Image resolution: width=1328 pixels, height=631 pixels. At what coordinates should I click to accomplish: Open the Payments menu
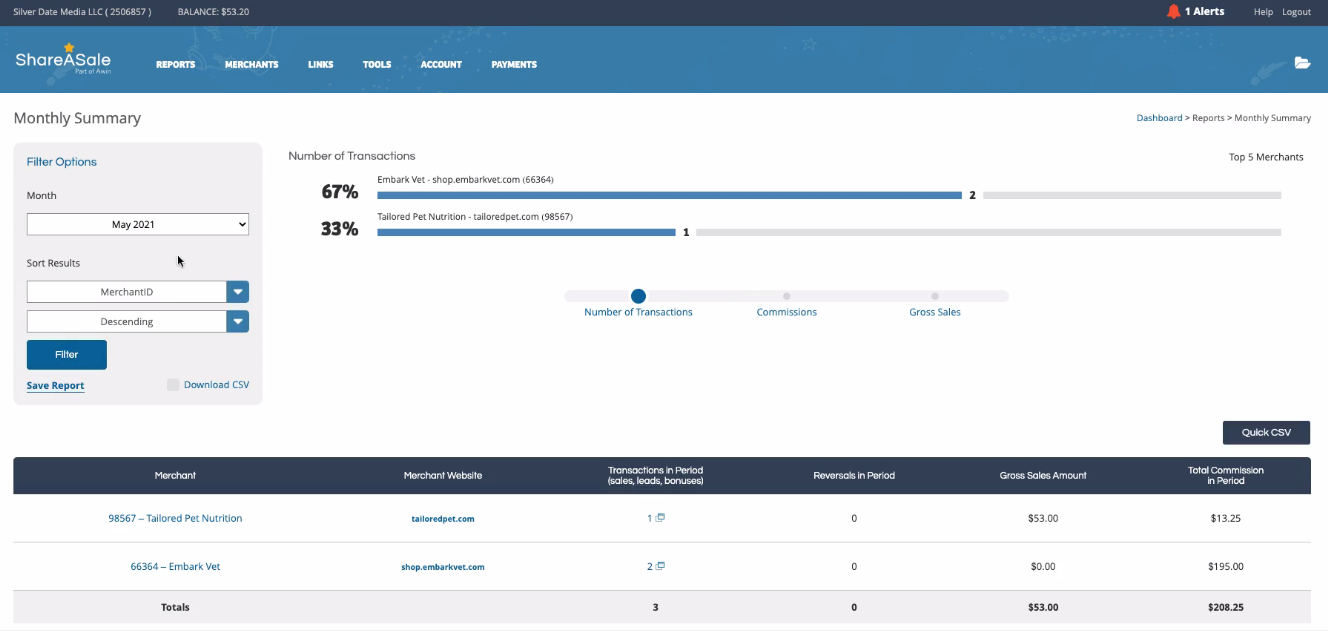click(x=514, y=64)
